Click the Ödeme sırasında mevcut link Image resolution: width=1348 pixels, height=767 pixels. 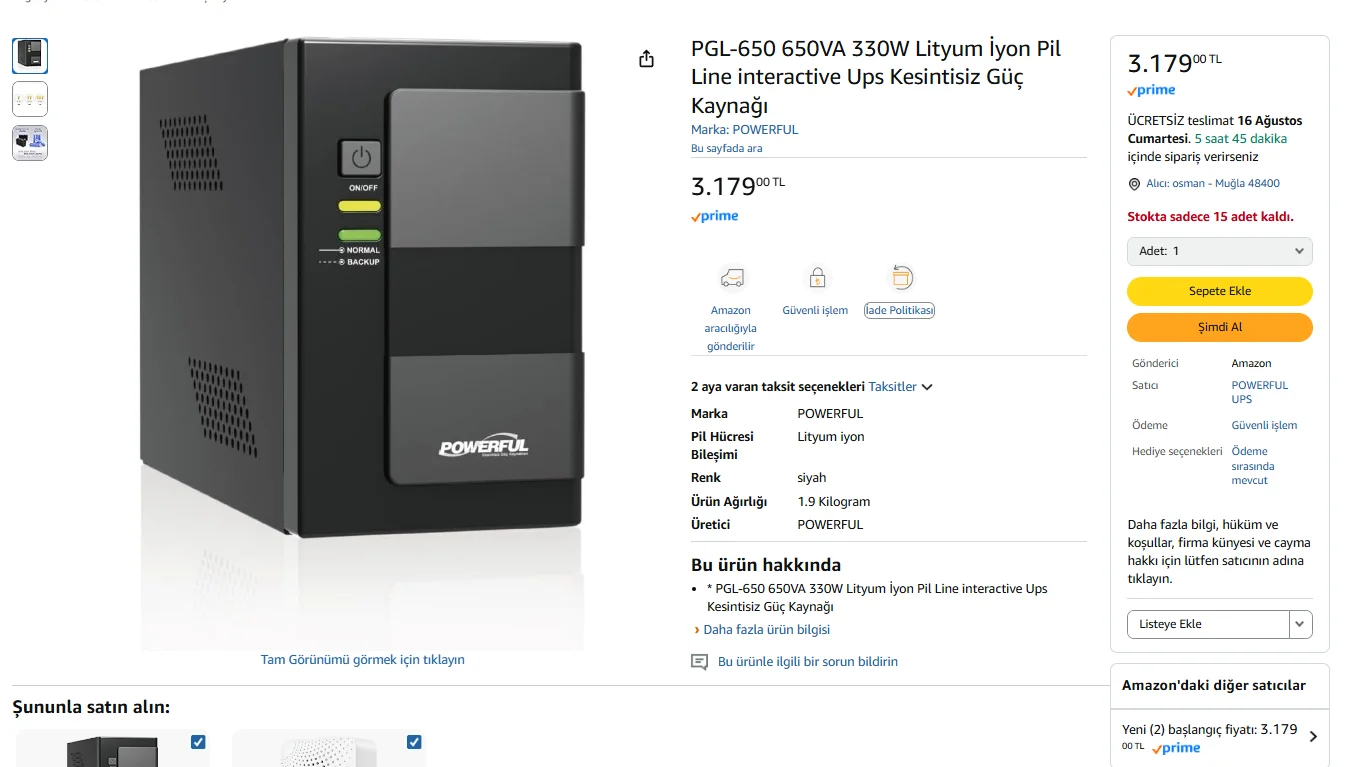point(1252,466)
